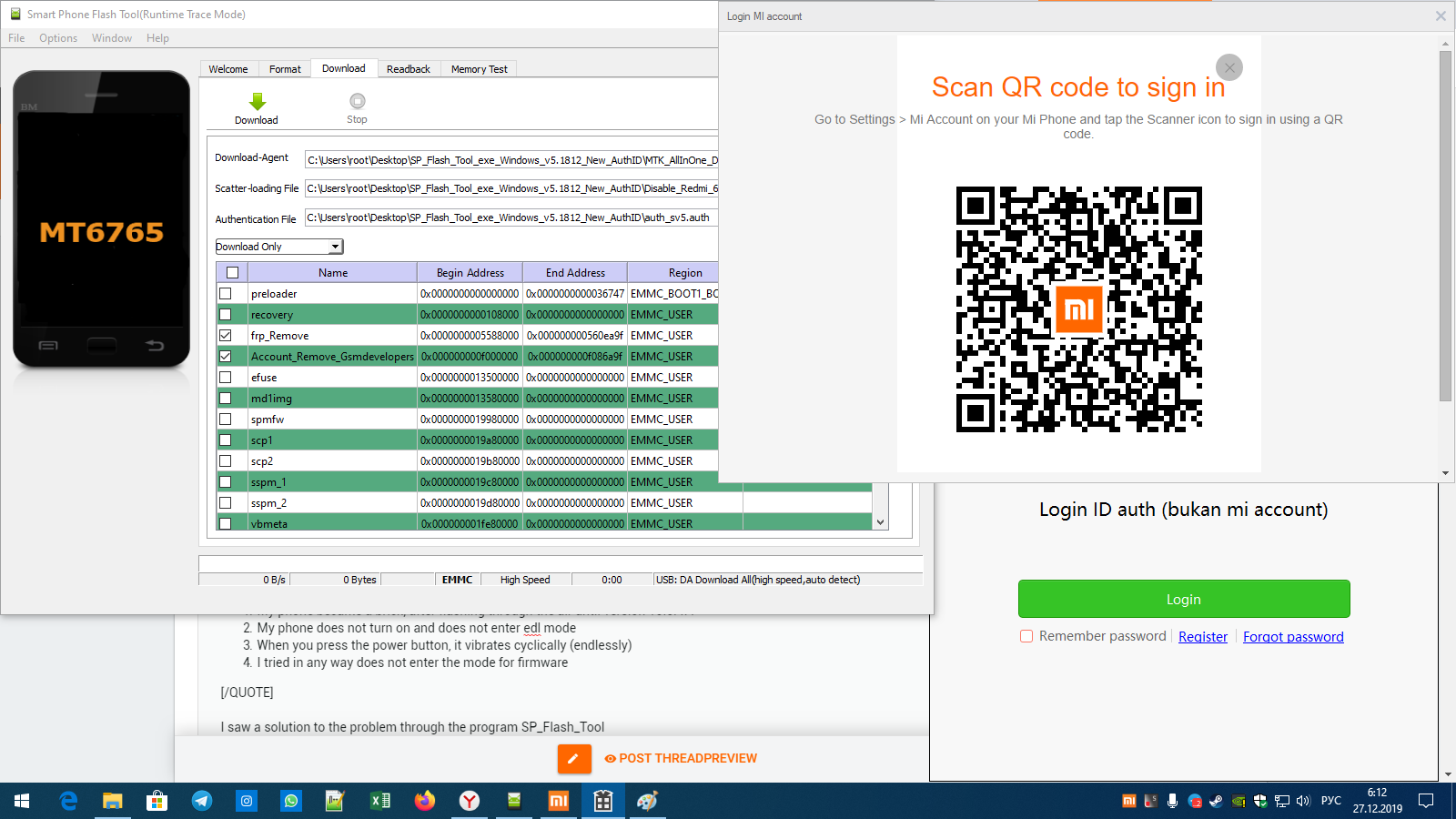Open the Forgot password link
Image resolution: width=1456 pixels, height=819 pixels.
point(1293,637)
